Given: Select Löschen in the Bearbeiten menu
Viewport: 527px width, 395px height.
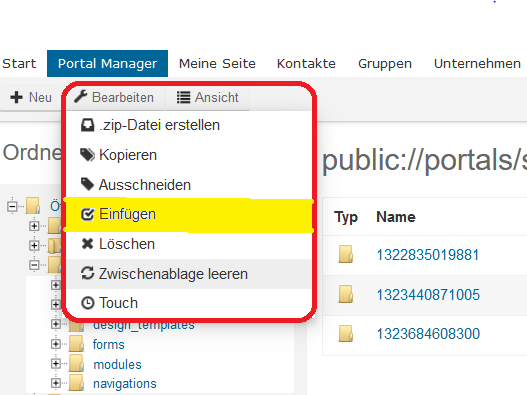Looking at the screenshot, I should tap(189, 244).
